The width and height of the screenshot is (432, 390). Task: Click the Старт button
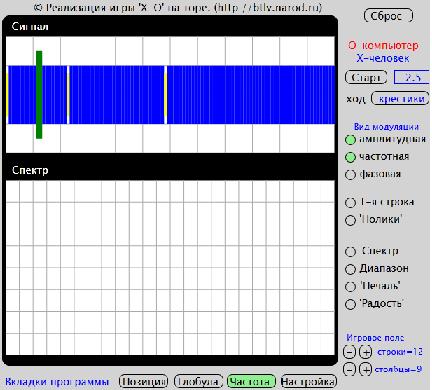(x=366, y=77)
